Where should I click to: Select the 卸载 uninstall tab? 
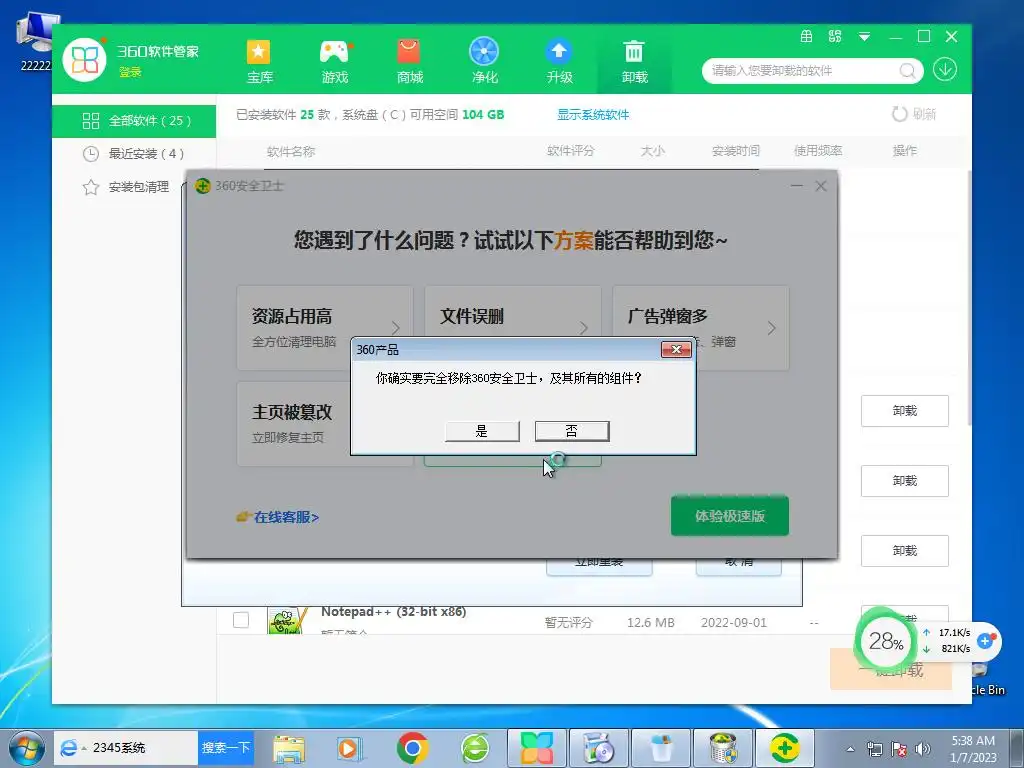click(x=634, y=61)
